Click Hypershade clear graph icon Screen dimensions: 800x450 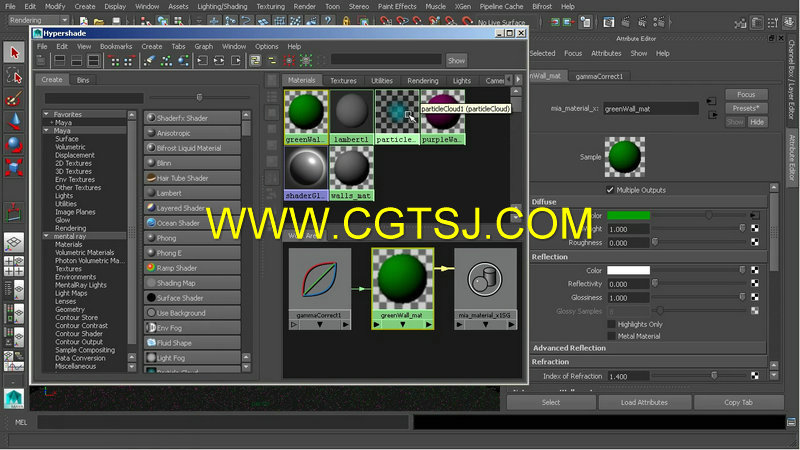click(149, 61)
